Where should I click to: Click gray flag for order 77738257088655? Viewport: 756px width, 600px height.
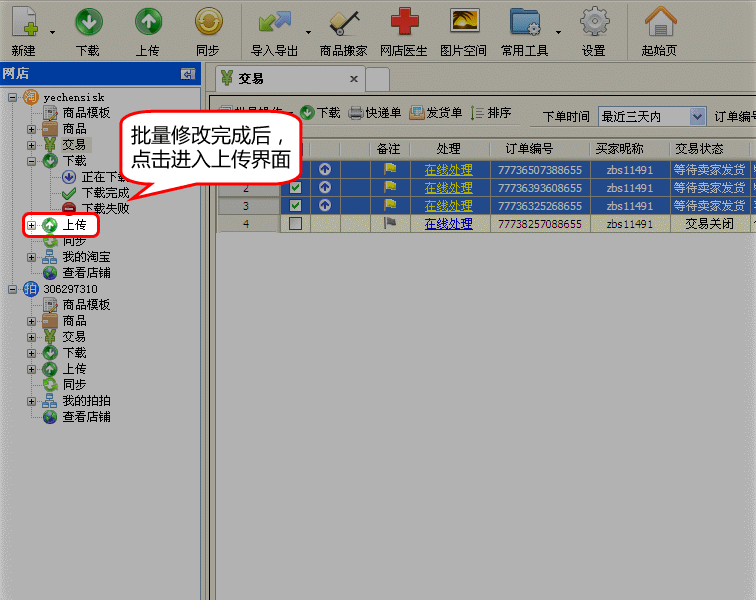click(390, 223)
